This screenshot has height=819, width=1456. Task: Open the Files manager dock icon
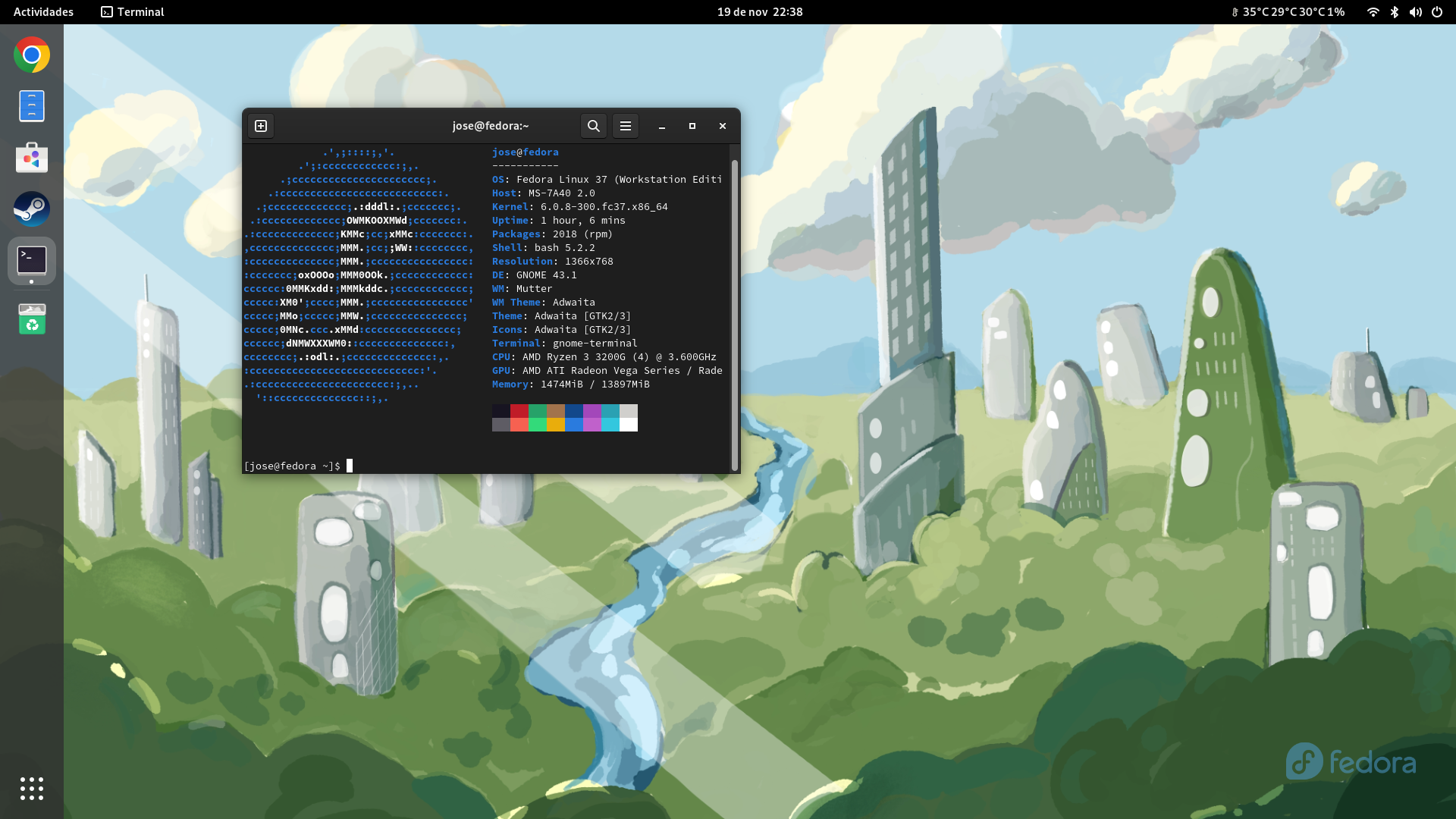coord(32,106)
